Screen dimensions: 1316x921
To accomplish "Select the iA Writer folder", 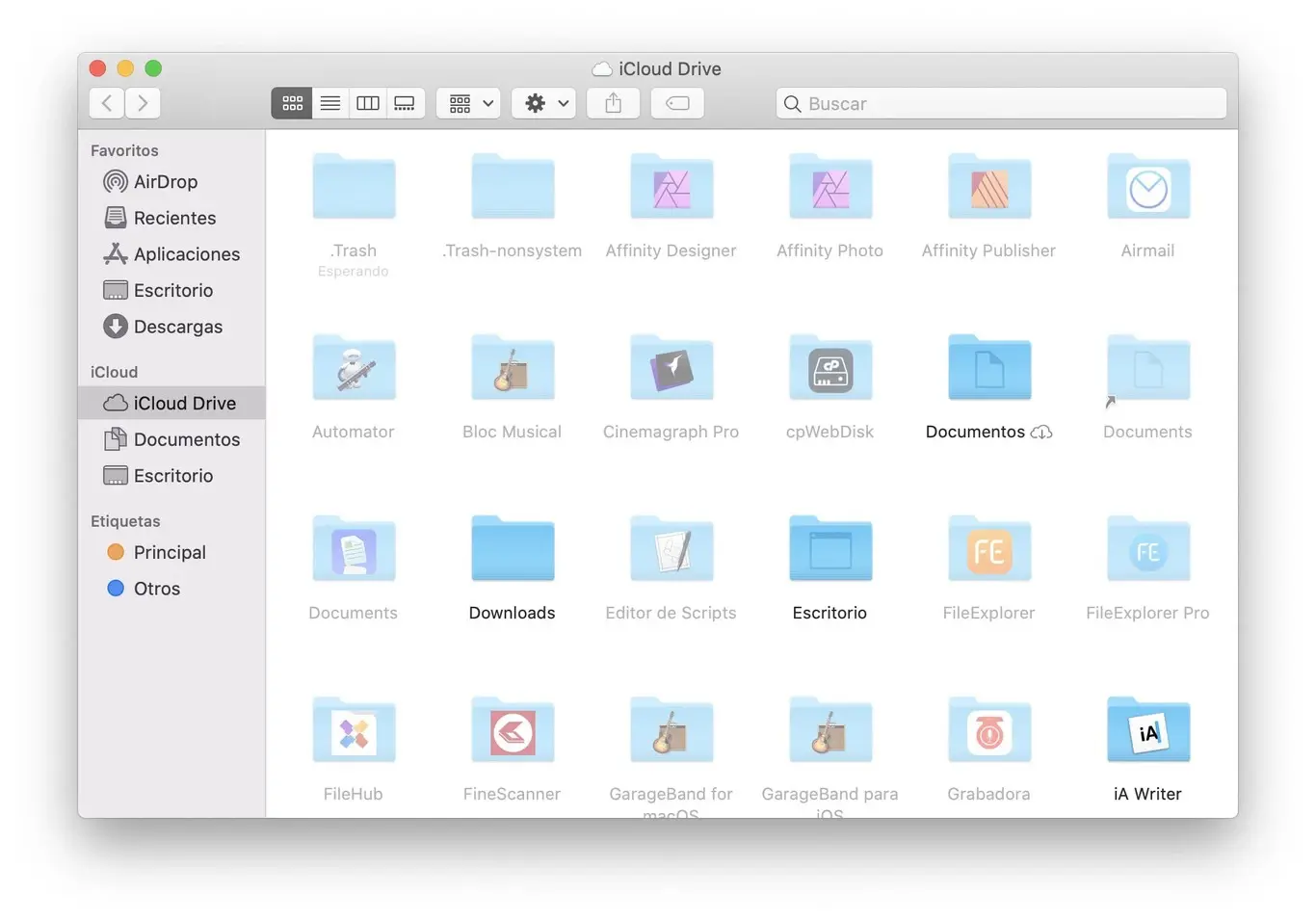I will 1148,730.
